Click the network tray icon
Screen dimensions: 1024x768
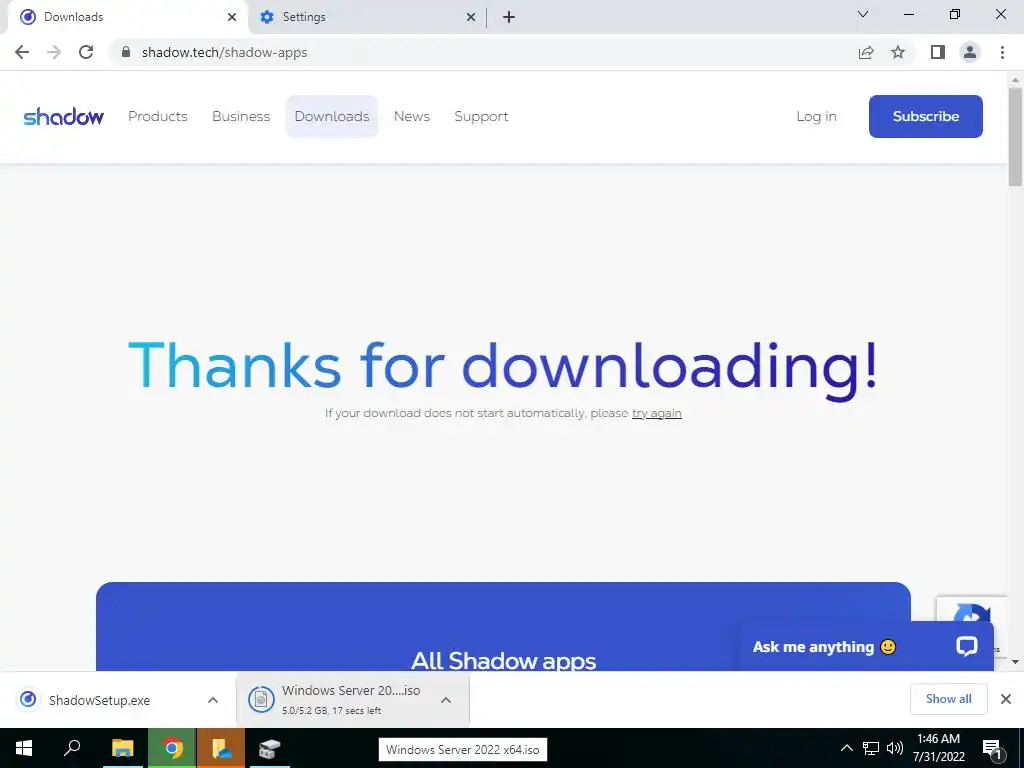coord(871,748)
